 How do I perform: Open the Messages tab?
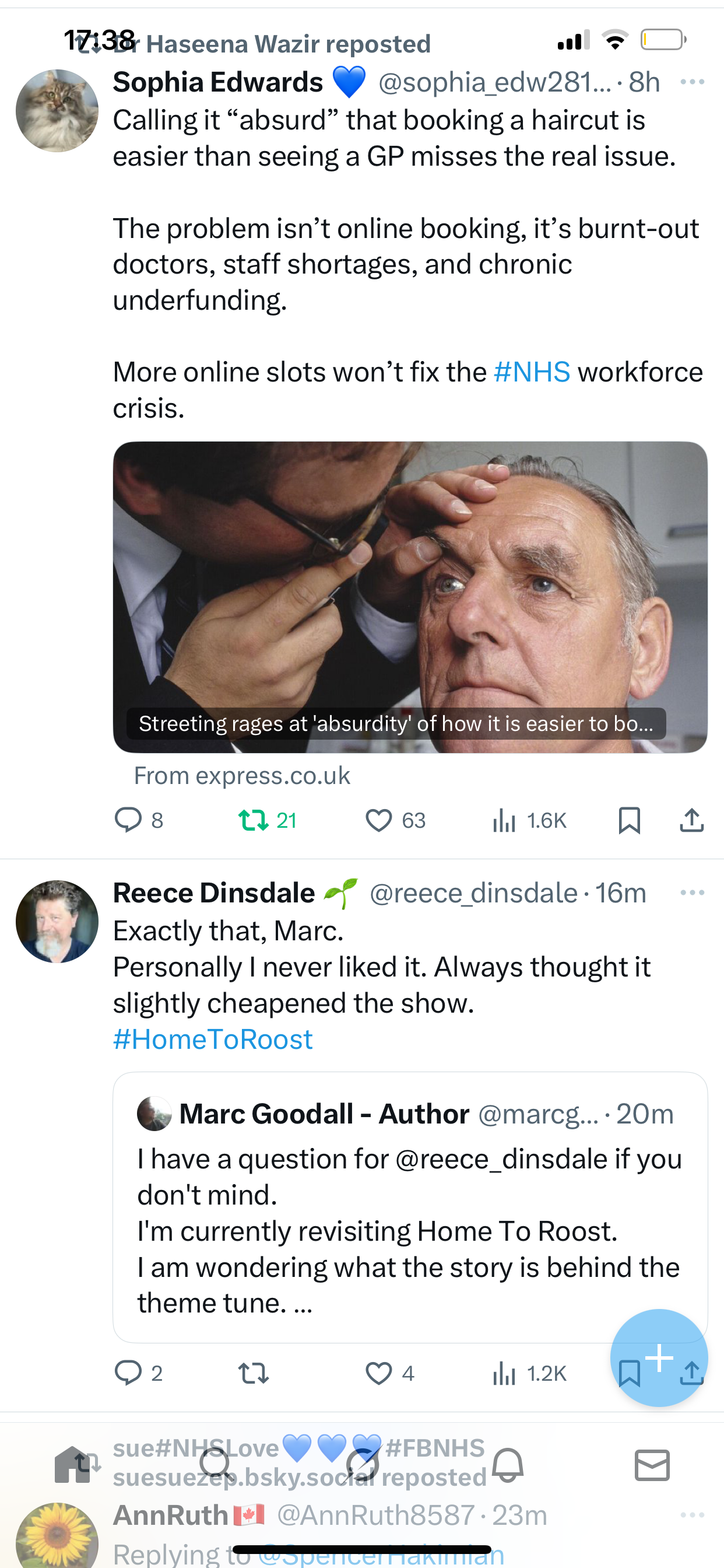tap(652, 1465)
